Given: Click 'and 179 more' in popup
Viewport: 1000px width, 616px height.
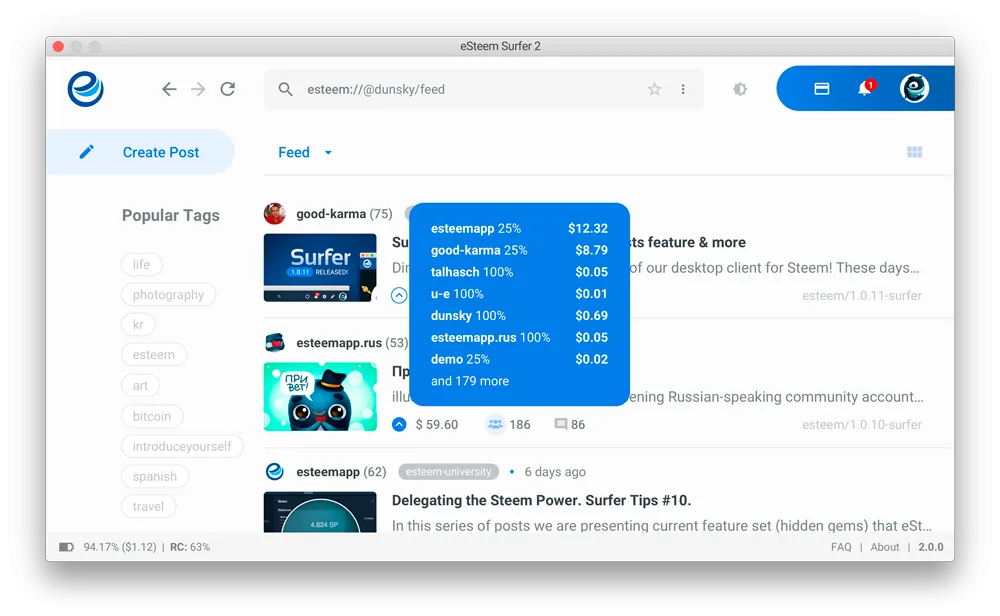Looking at the screenshot, I should 470,381.
